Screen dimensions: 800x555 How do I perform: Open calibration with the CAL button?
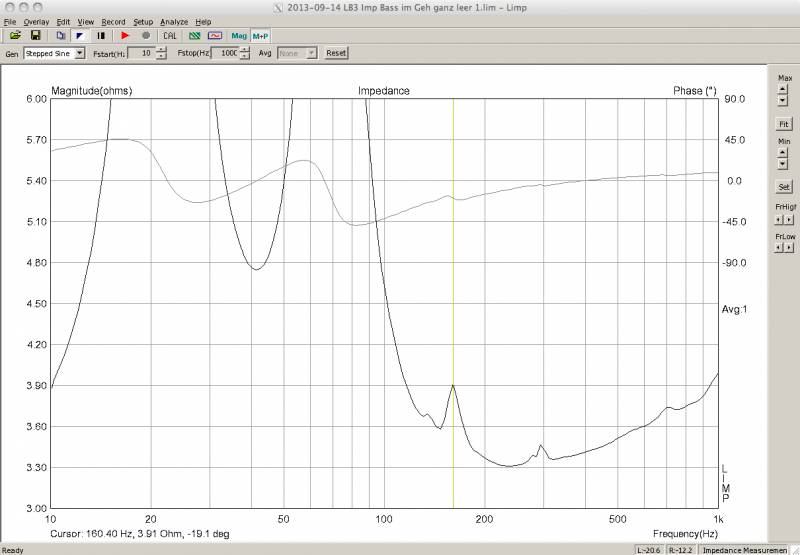point(170,36)
